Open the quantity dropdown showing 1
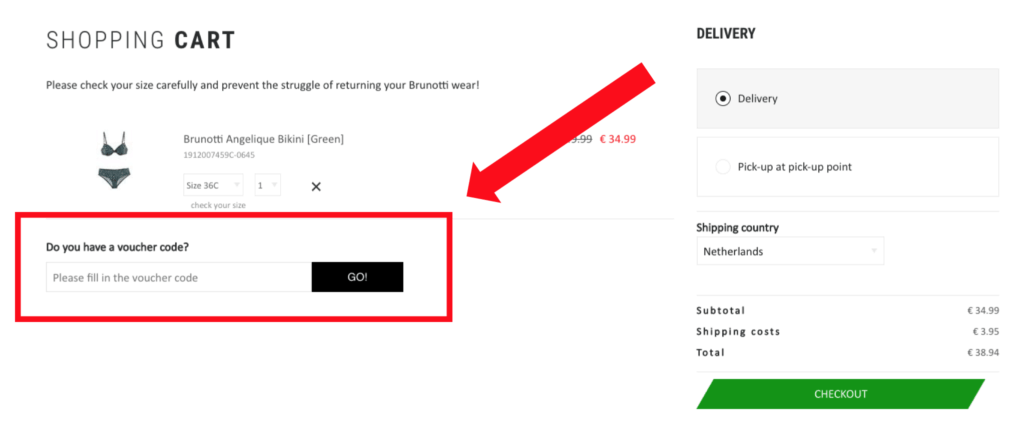The height and width of the screenshot is (429, 1024). (268, 185)
